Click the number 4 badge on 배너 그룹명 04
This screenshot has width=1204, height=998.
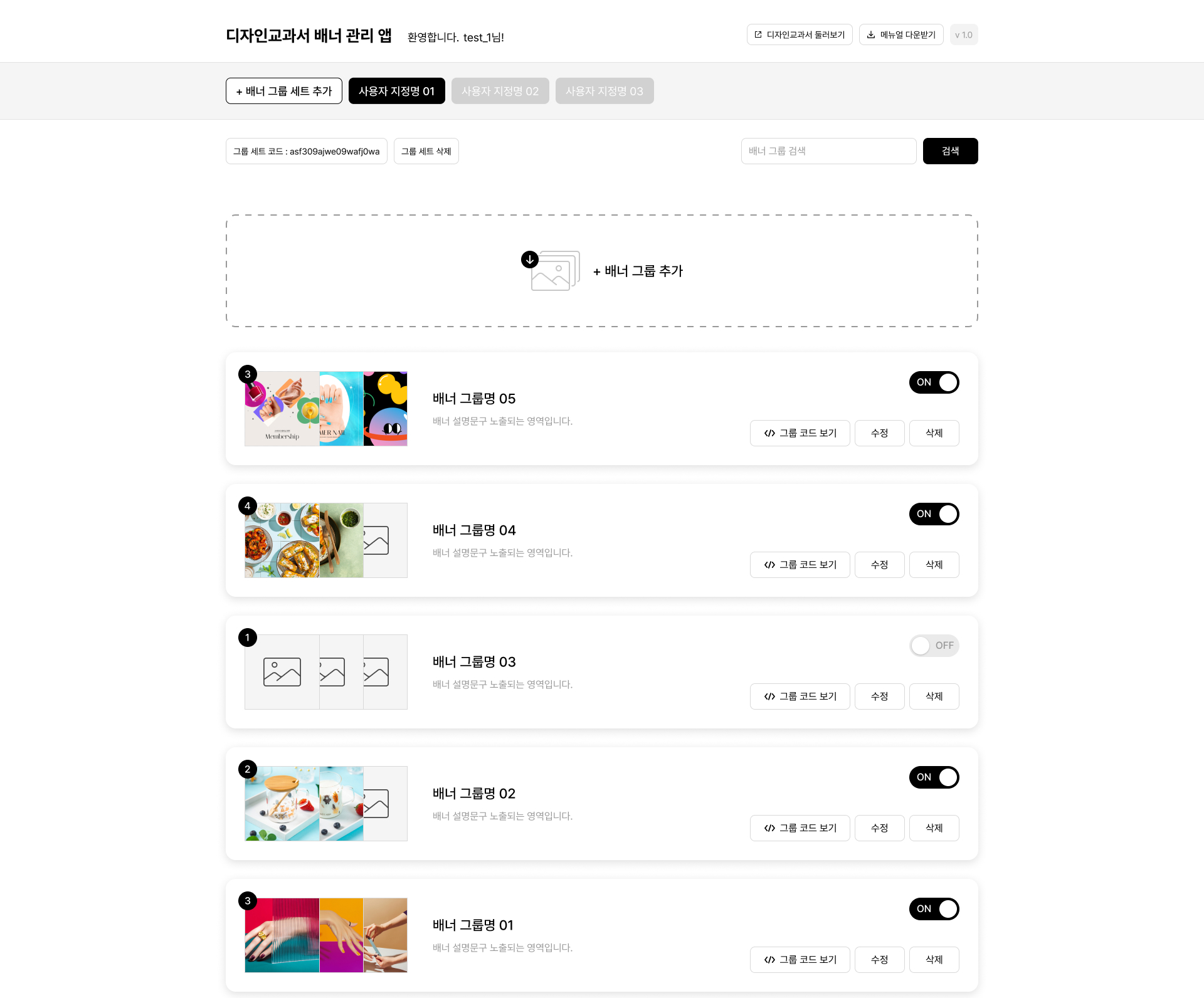pos(248,506)
